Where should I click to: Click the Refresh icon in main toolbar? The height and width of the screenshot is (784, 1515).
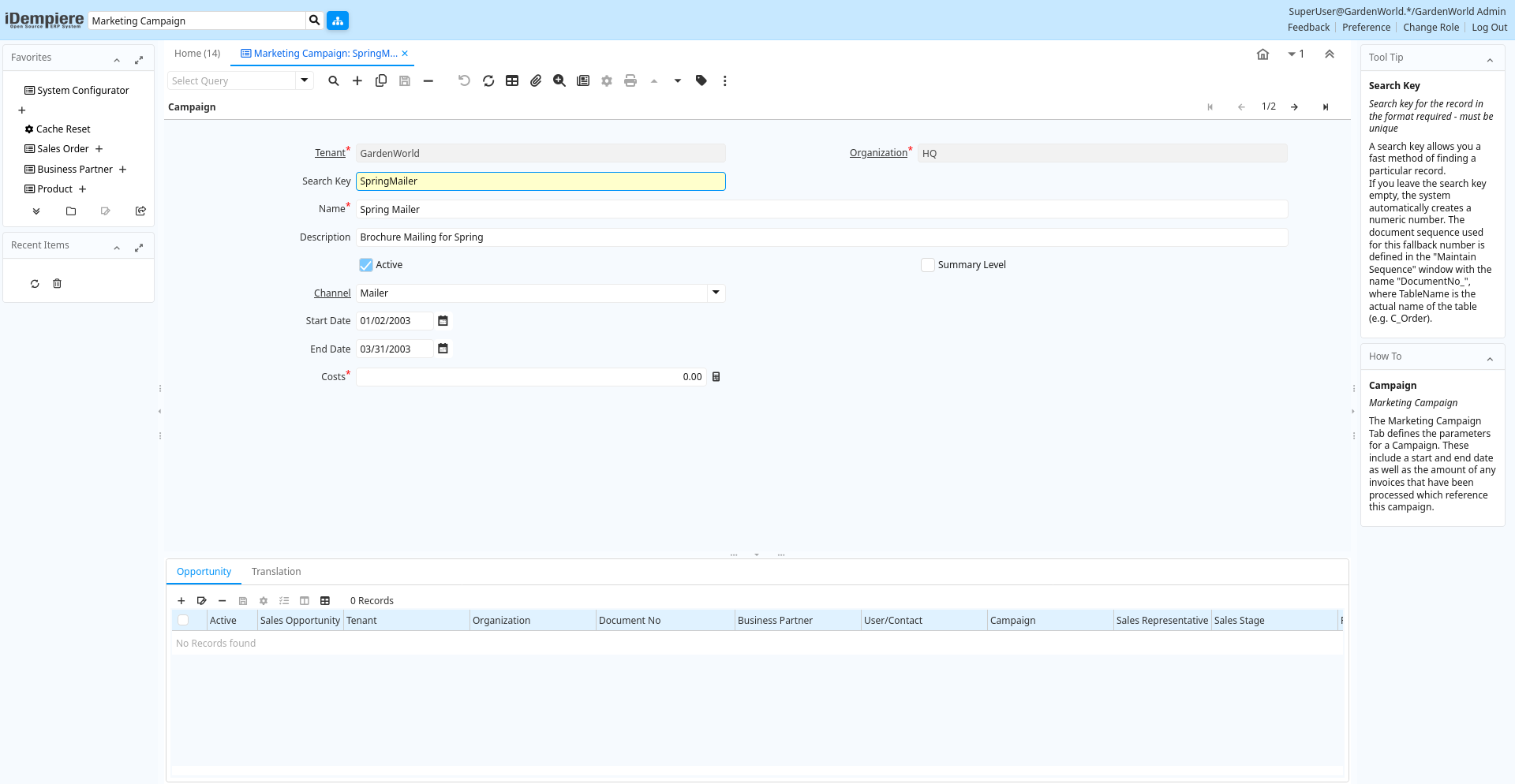pyautogui.click(x=488, y=80)
